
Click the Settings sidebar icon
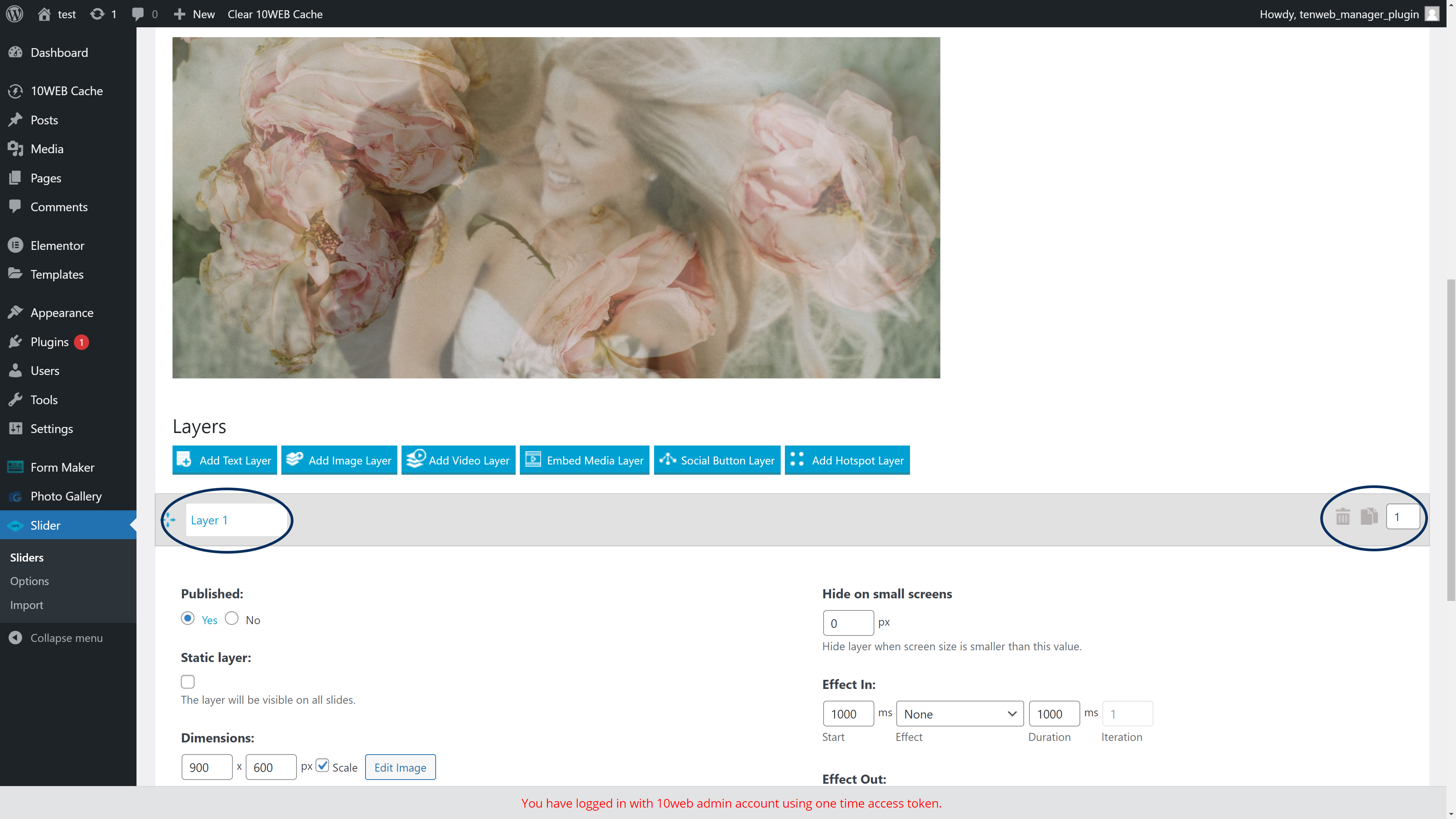pyautogui.click(x=15, y=428)
